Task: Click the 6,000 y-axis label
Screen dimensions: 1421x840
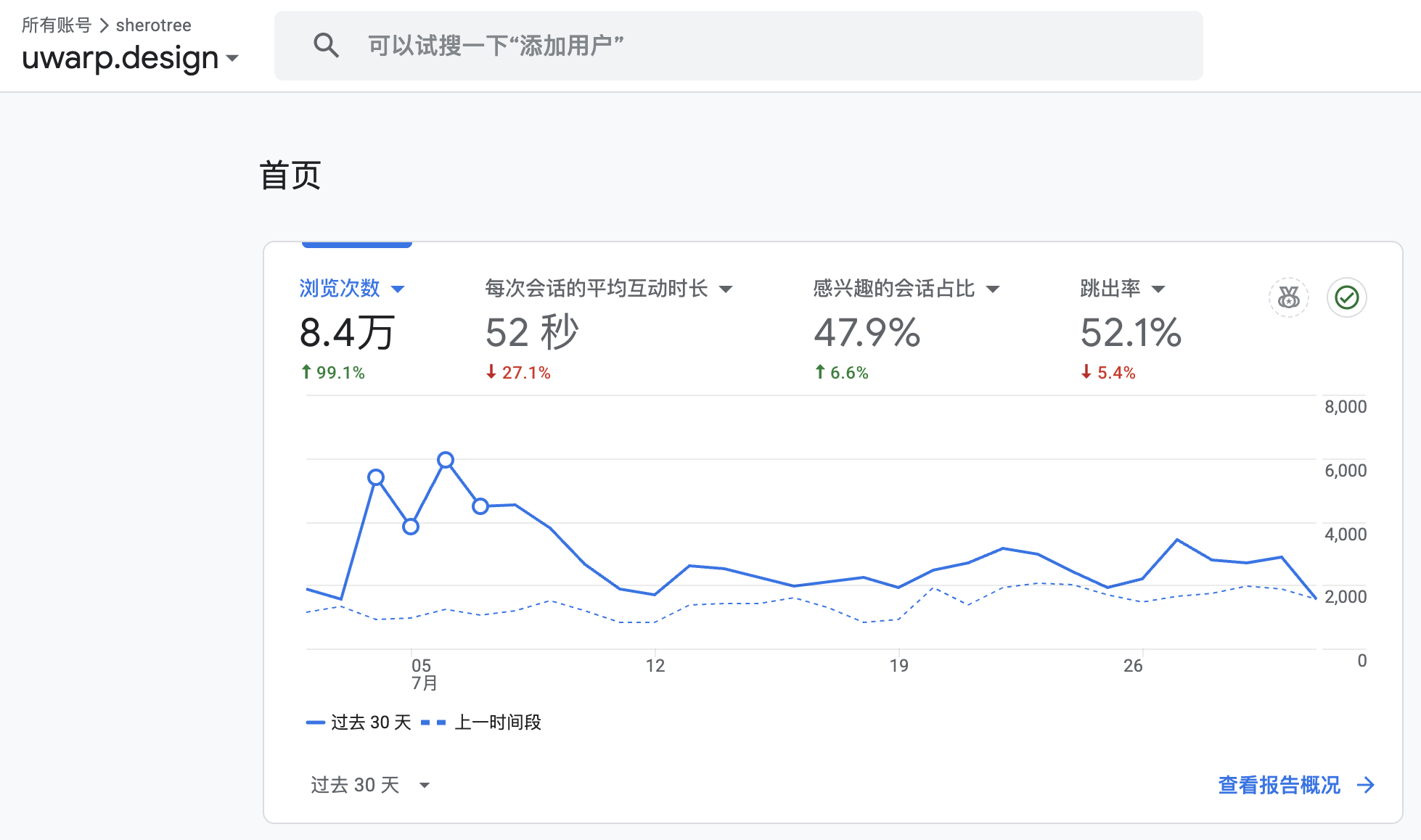Action: click(x=1346, y=471)
